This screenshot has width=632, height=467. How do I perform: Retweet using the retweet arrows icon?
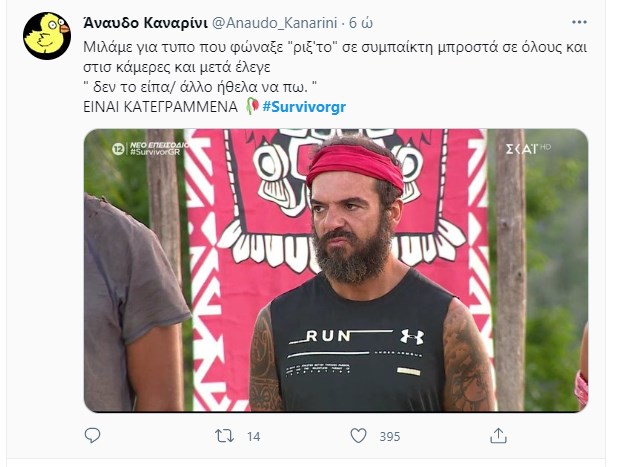pos(224,436)
